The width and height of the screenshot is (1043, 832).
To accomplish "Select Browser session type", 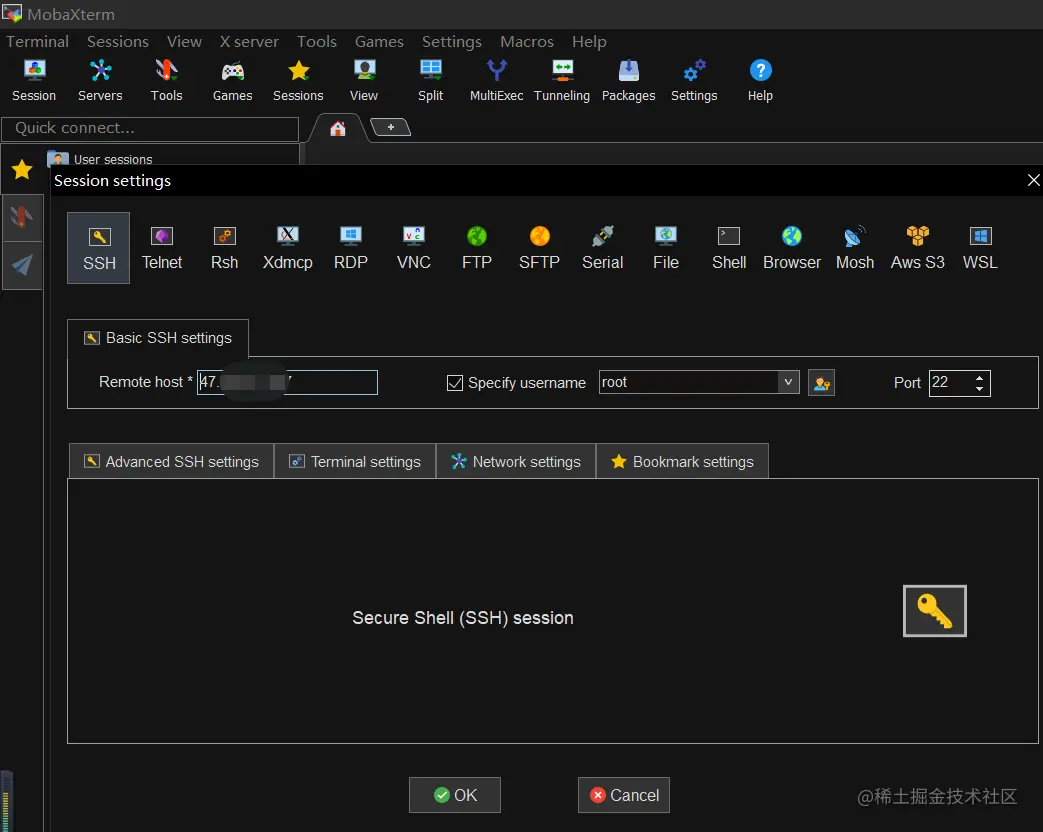I will (792, 248).
